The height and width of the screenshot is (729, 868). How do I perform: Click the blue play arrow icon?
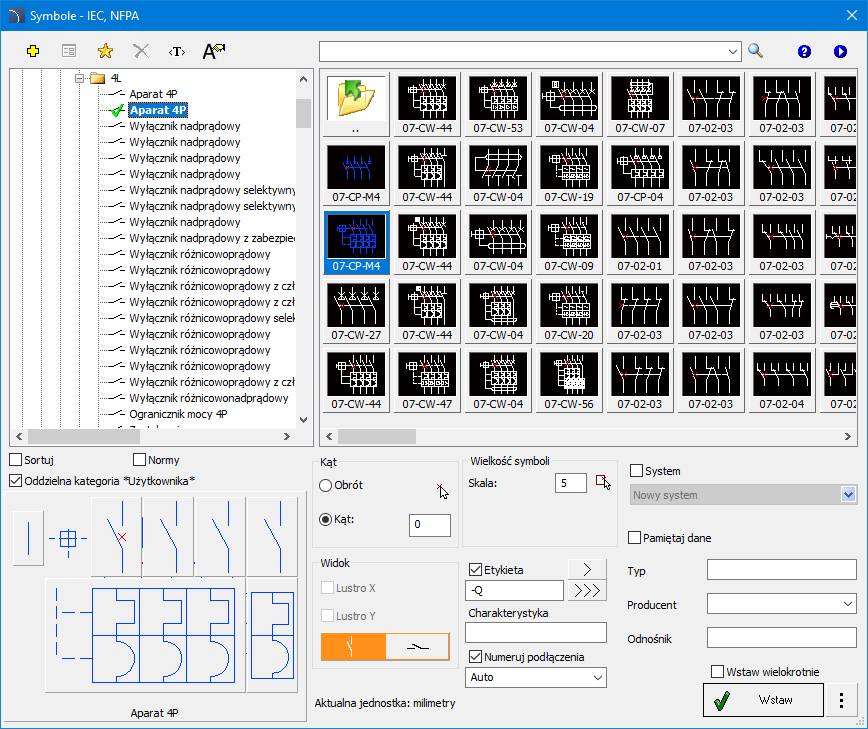840,51
